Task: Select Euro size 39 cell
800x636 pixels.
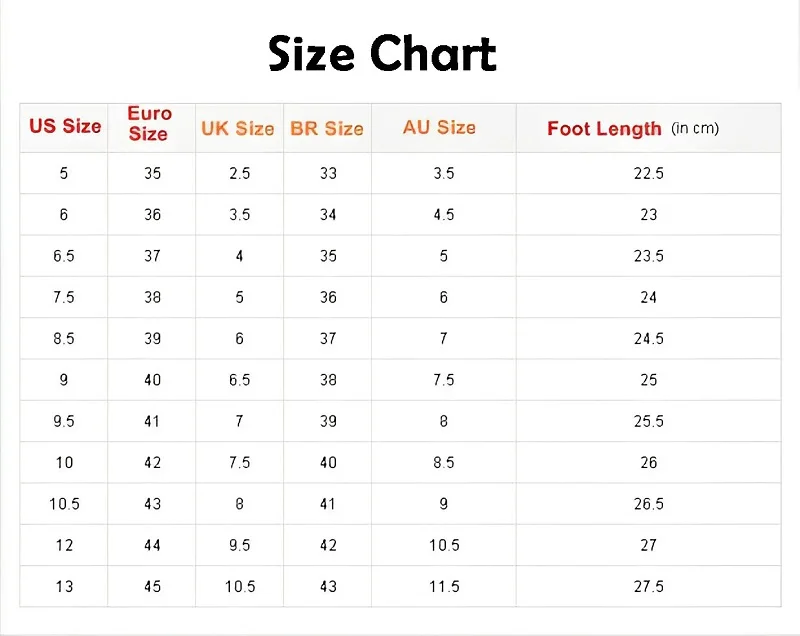Action: [152, 339]
